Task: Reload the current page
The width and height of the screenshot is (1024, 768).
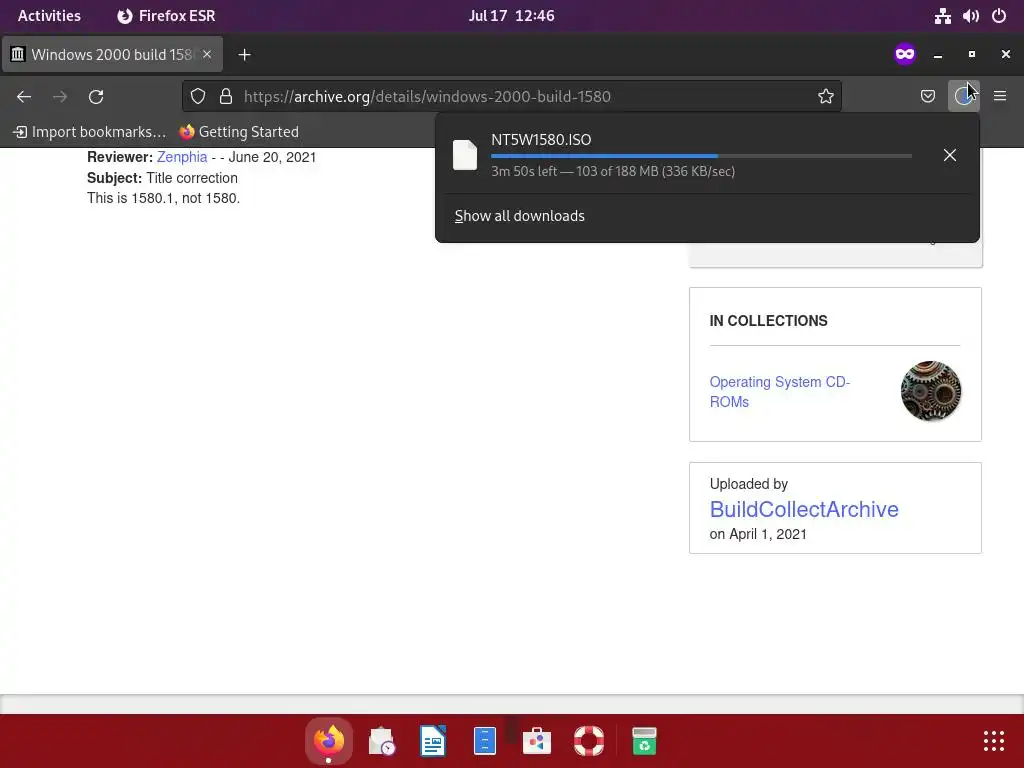Action: (x=96, y=97)
